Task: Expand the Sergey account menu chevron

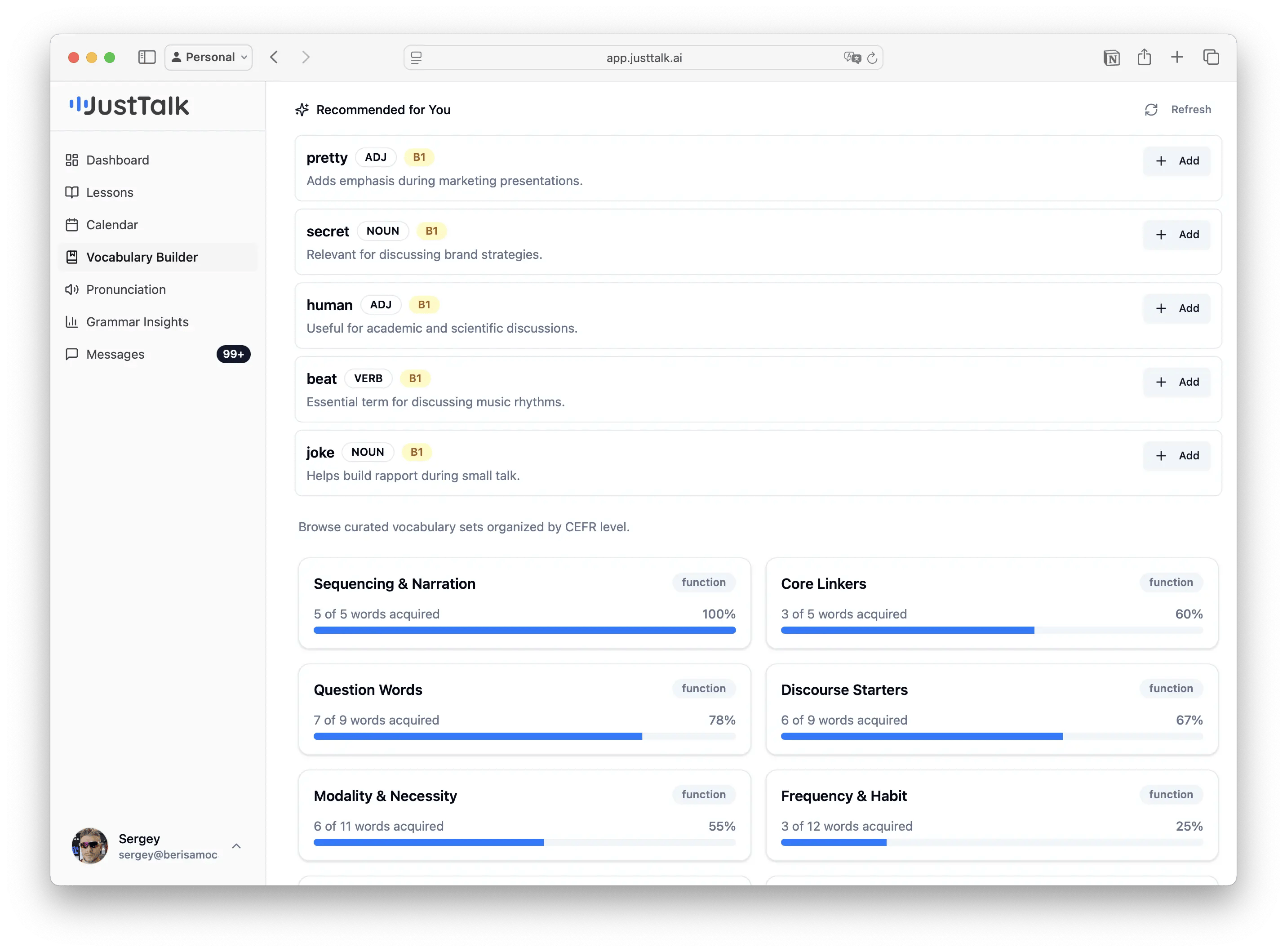Action: [x=236, y=846]
